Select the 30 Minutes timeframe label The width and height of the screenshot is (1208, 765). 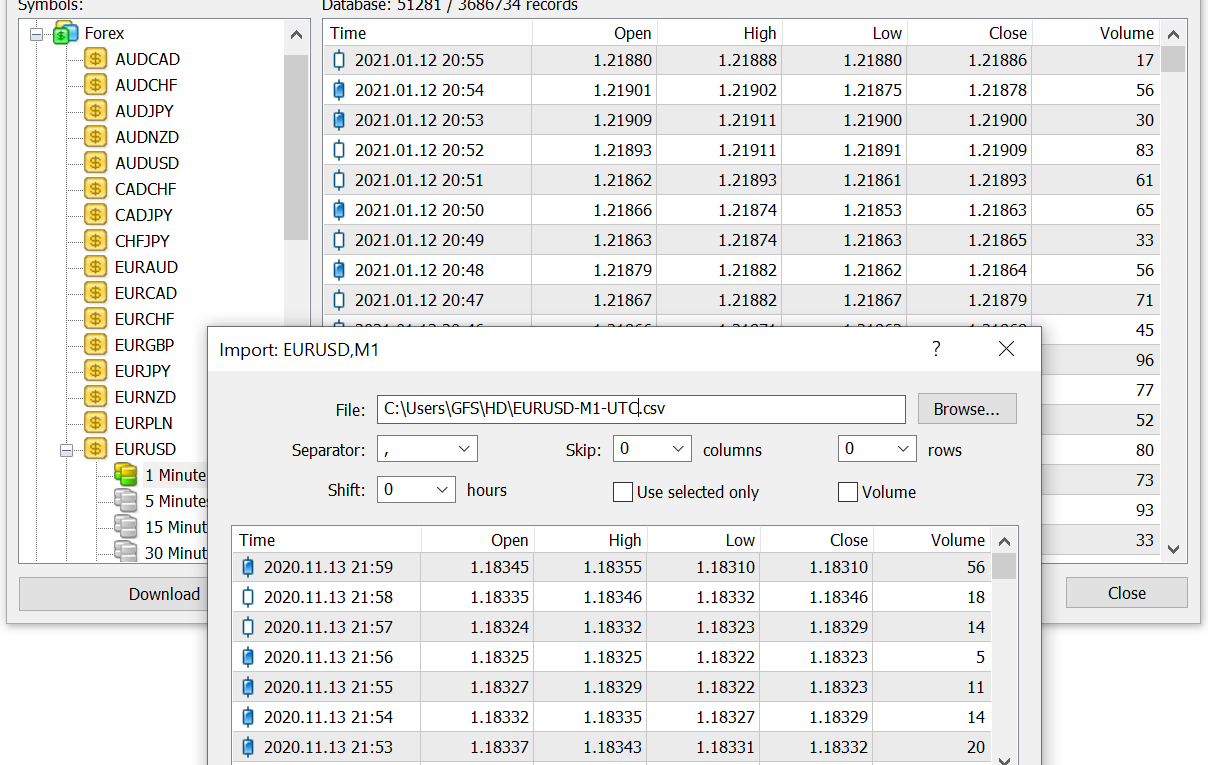[177, 553]
